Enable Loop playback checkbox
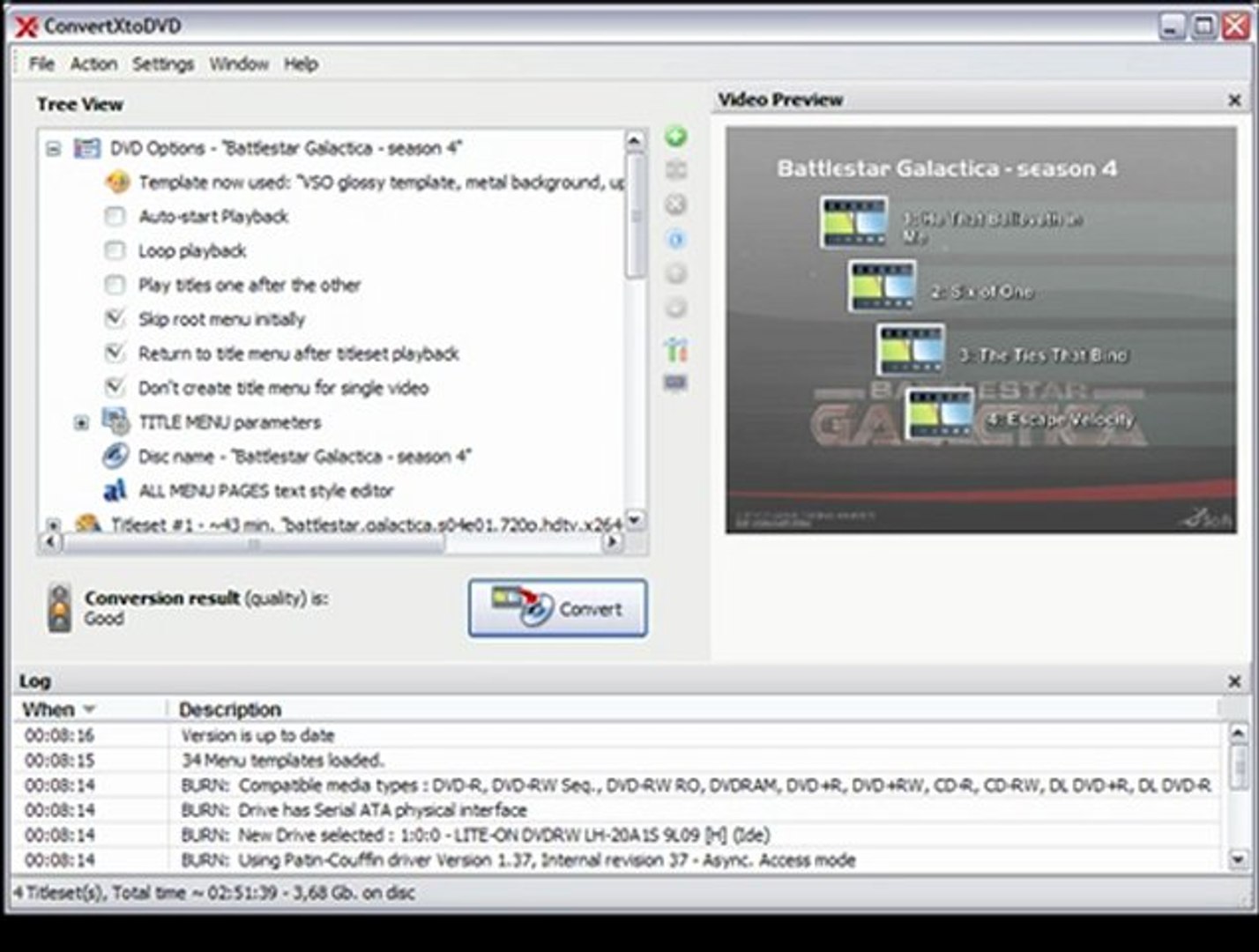The height and width of the screenshot is (952, 1259). tap(115, 250)
